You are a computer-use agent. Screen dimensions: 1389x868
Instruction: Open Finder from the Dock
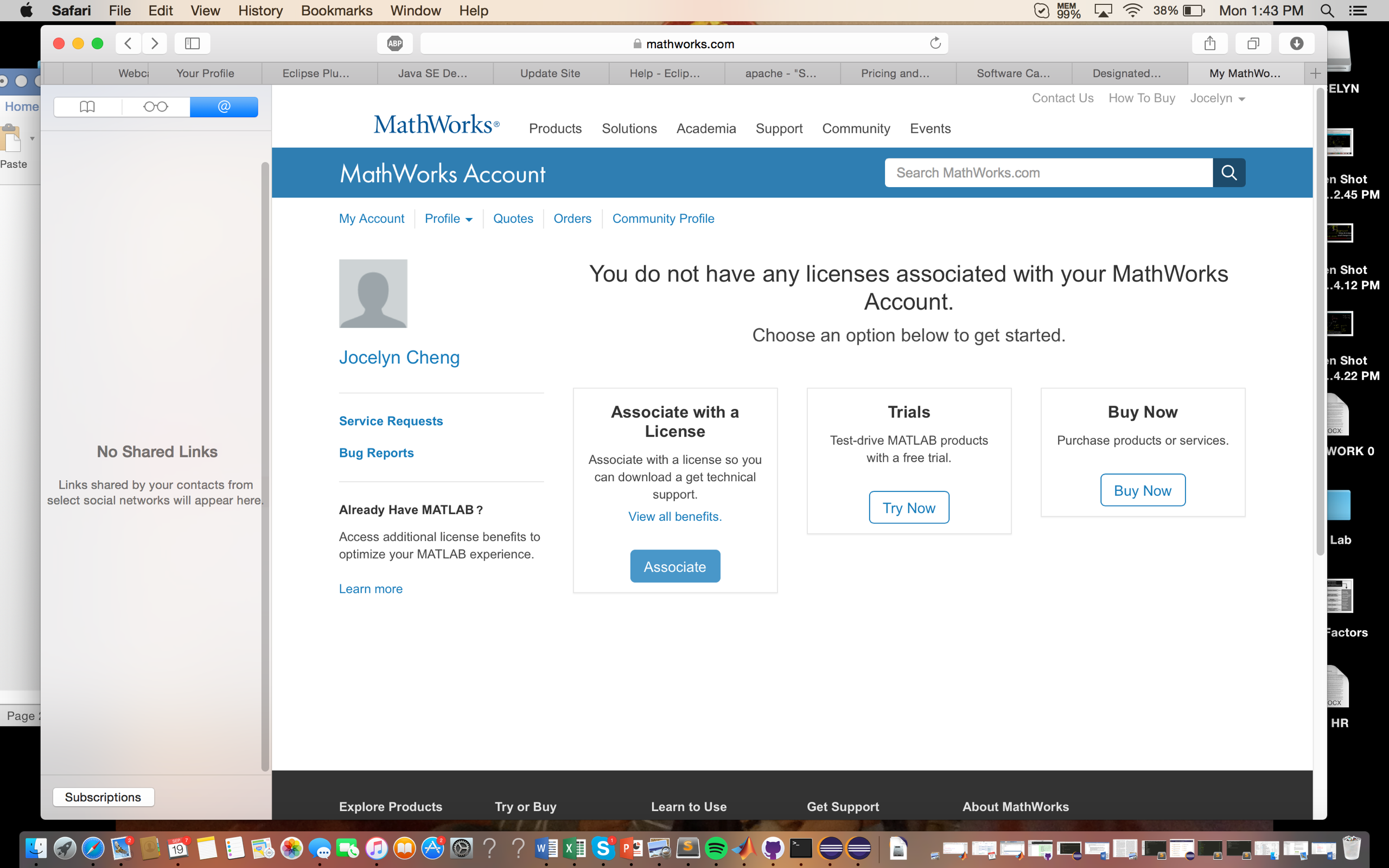point(36,848)
